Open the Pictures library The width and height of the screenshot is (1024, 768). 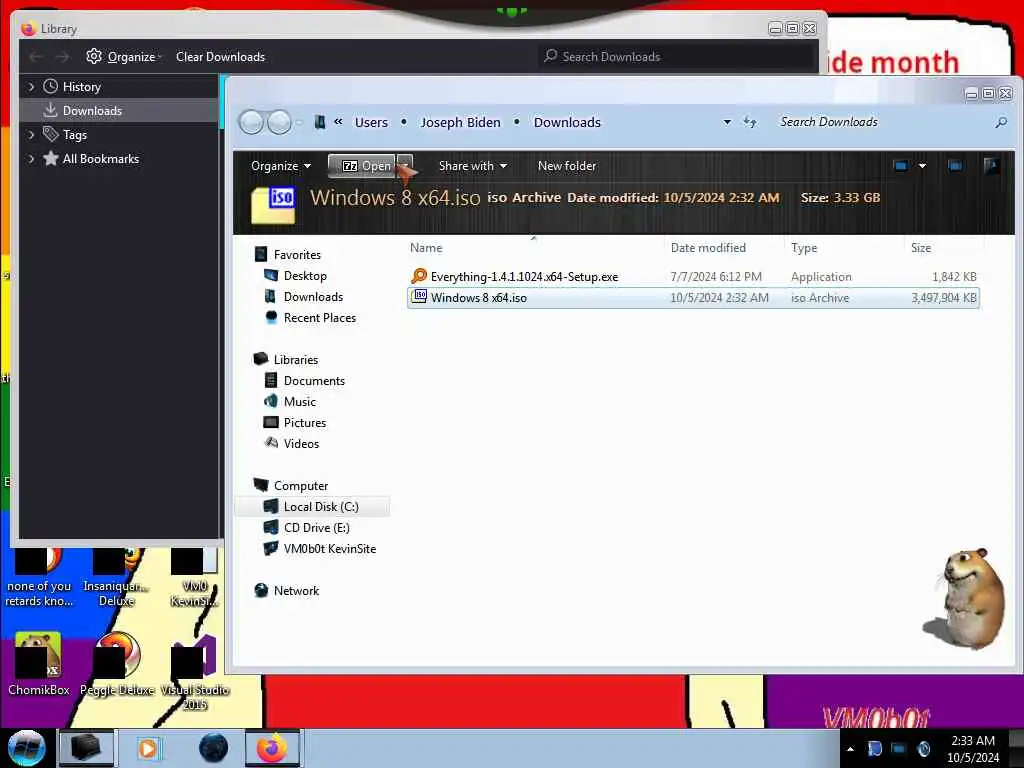(305, 423)
